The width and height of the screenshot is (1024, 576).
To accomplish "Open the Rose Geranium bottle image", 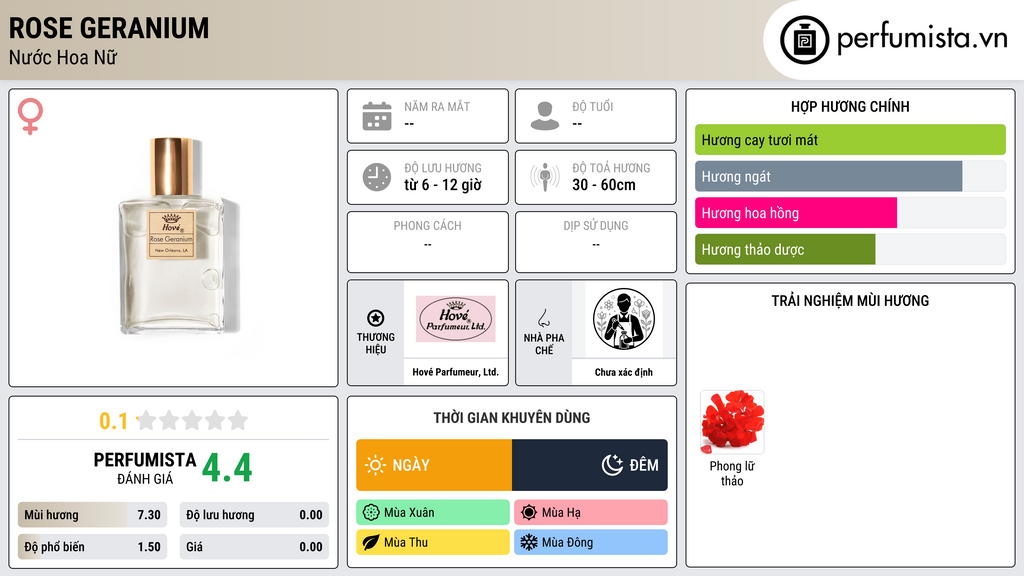I will [x=174, y=235].
